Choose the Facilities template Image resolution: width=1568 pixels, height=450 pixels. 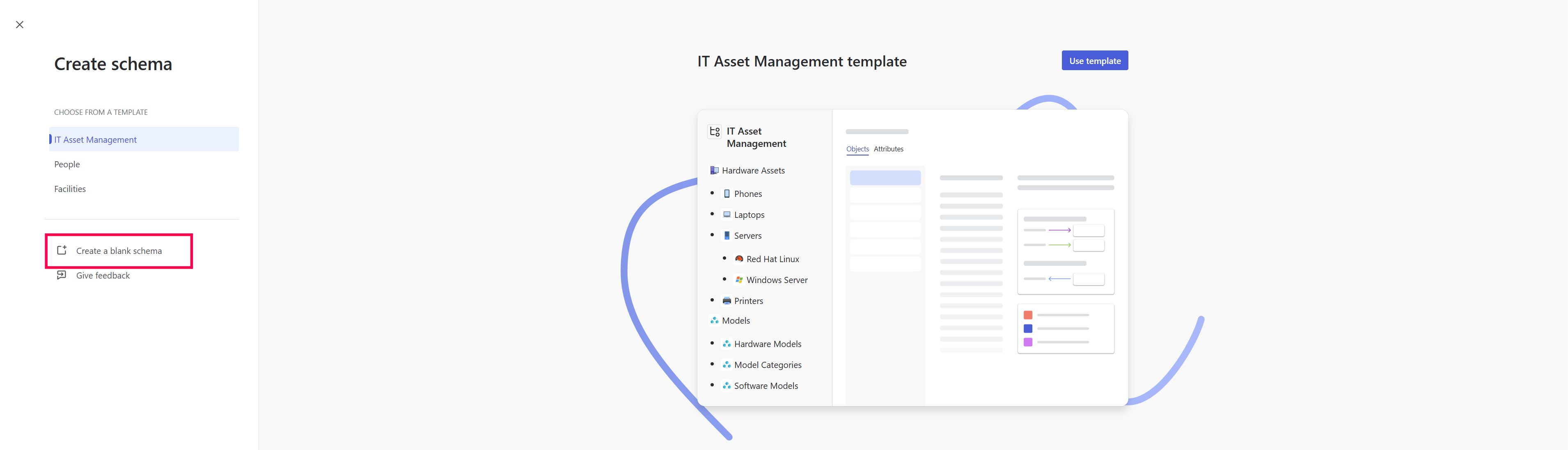[x=70, y=189]
